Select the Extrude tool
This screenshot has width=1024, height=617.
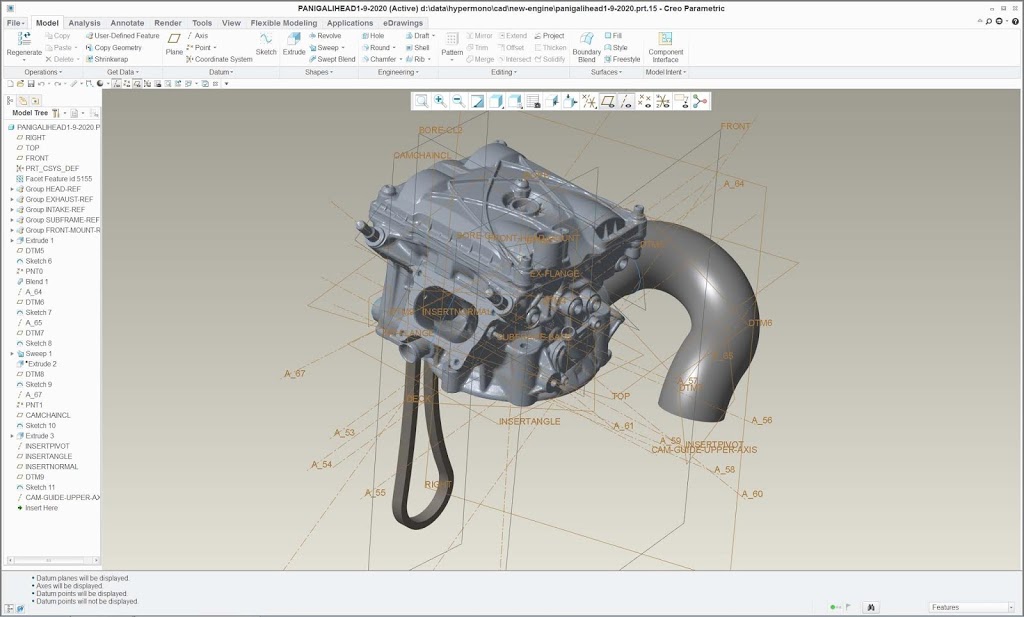click(x=294, y=40)
